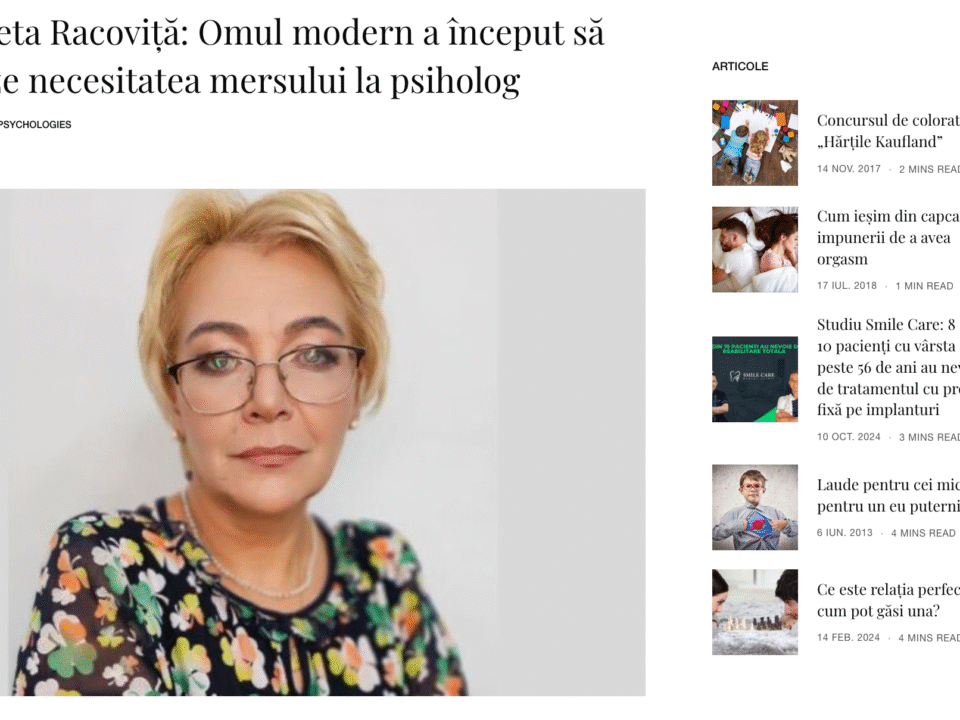Image resolution: width=960 pixels, height=720 pixels.
Task: Click the main article headline
Action: pyautogui.click(x=302, y=56)
